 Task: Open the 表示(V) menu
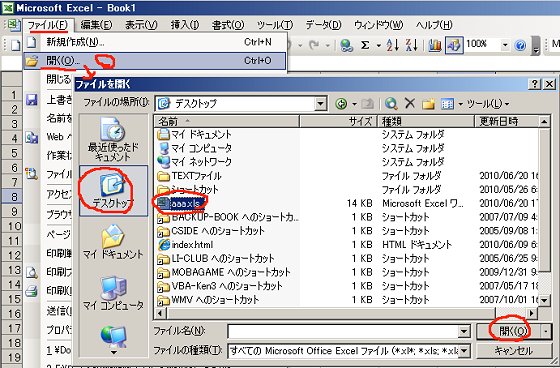pos(141,25)
